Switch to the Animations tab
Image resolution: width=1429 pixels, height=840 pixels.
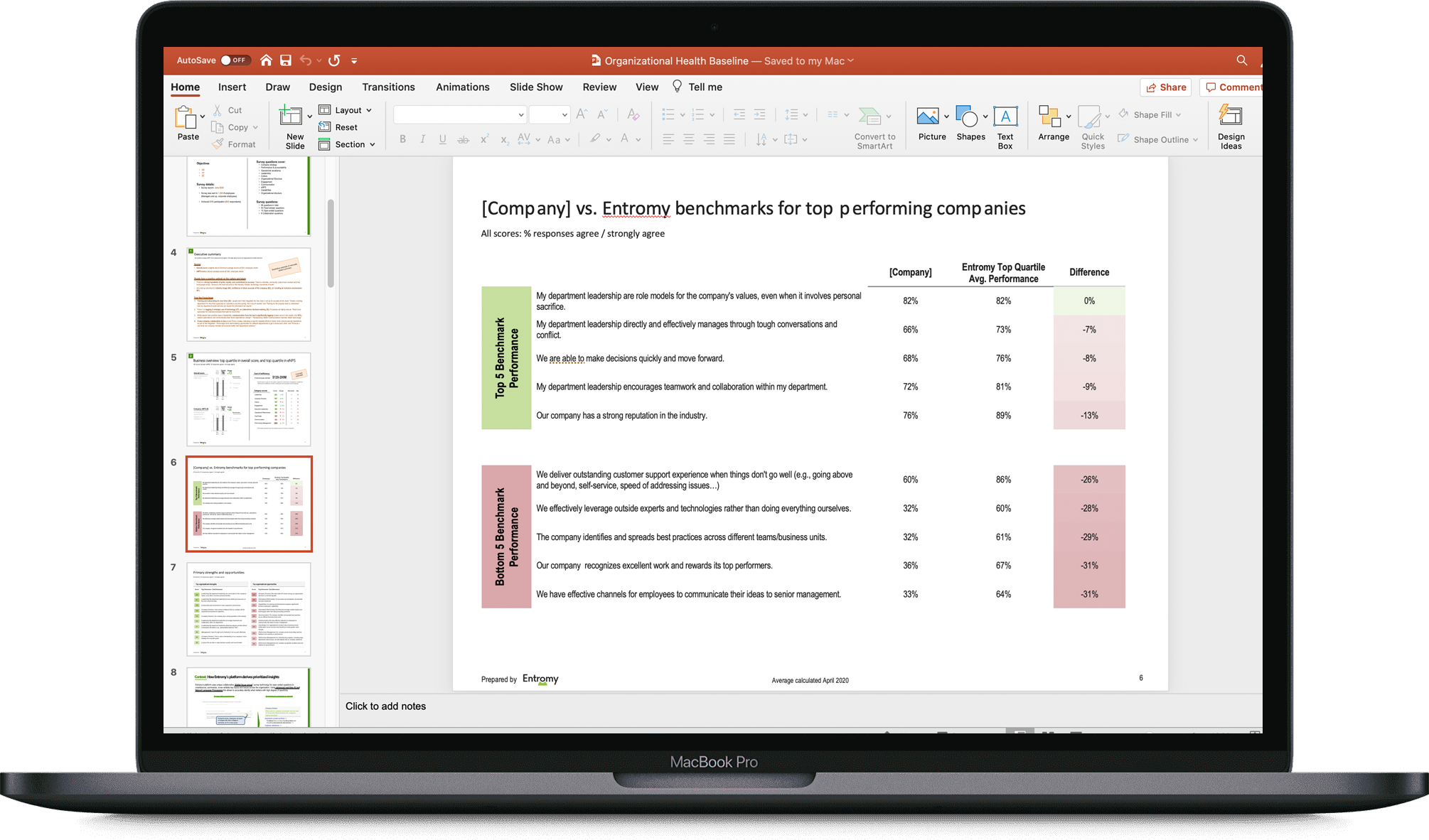pos(462,87)
